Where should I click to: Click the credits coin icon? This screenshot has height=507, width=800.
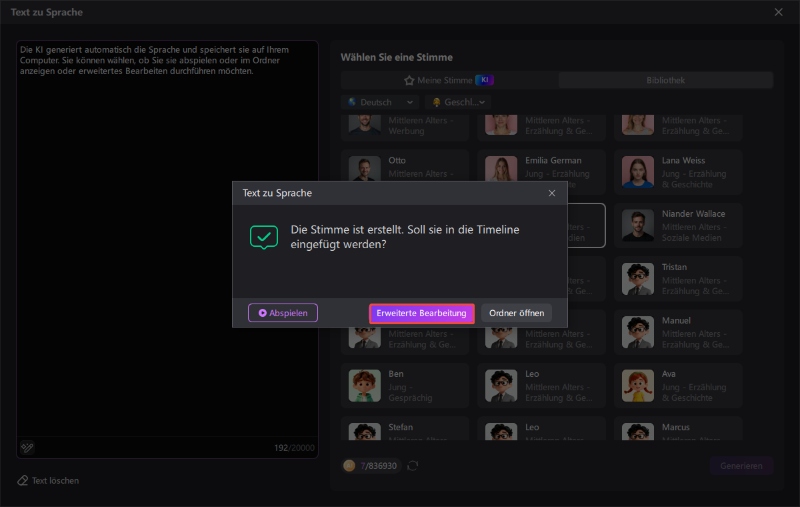click(x=349, y=466)
